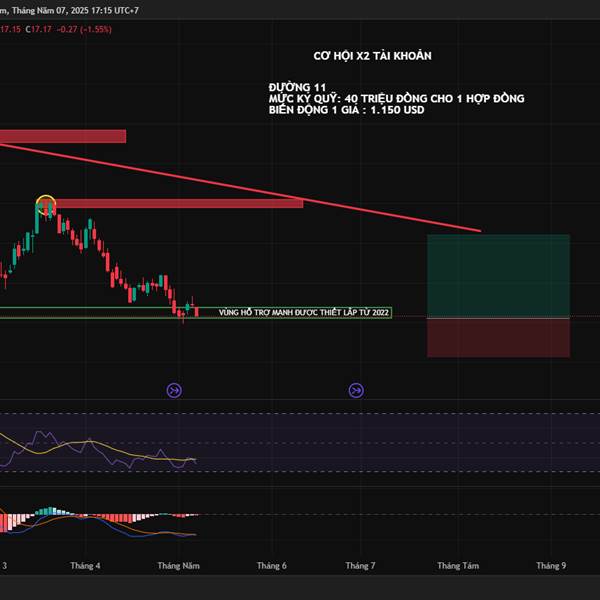The width and height of the screenshot is (600, 600).
Task: Click the ĐƯỜNG 11 annotation line
Action: [x=297, y=87]
